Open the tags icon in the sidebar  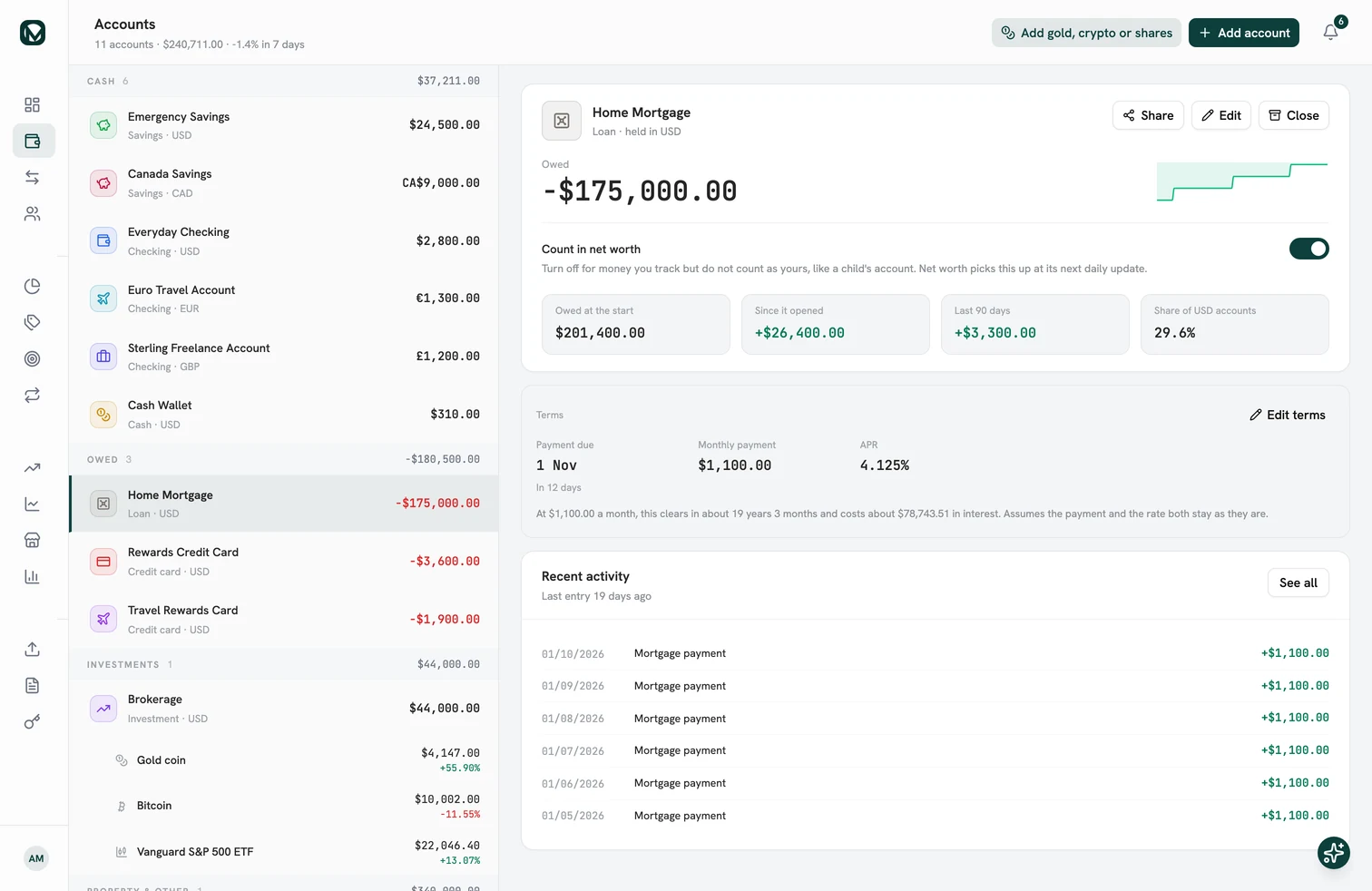33,323
